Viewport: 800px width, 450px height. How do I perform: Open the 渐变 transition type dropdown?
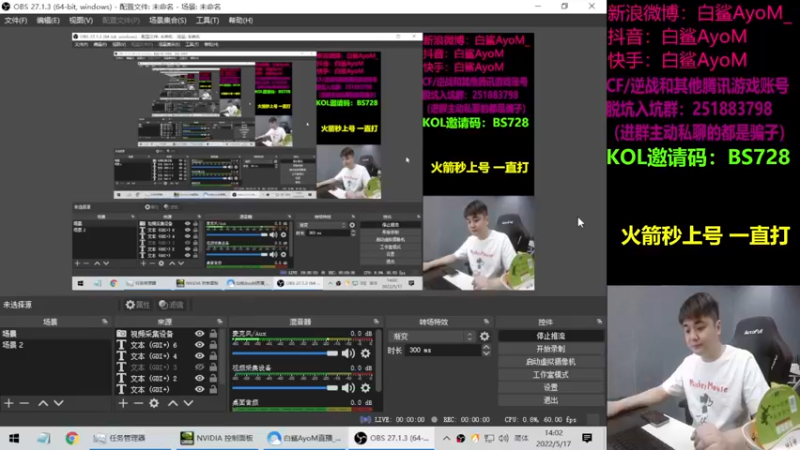click(x=432, y=336)
